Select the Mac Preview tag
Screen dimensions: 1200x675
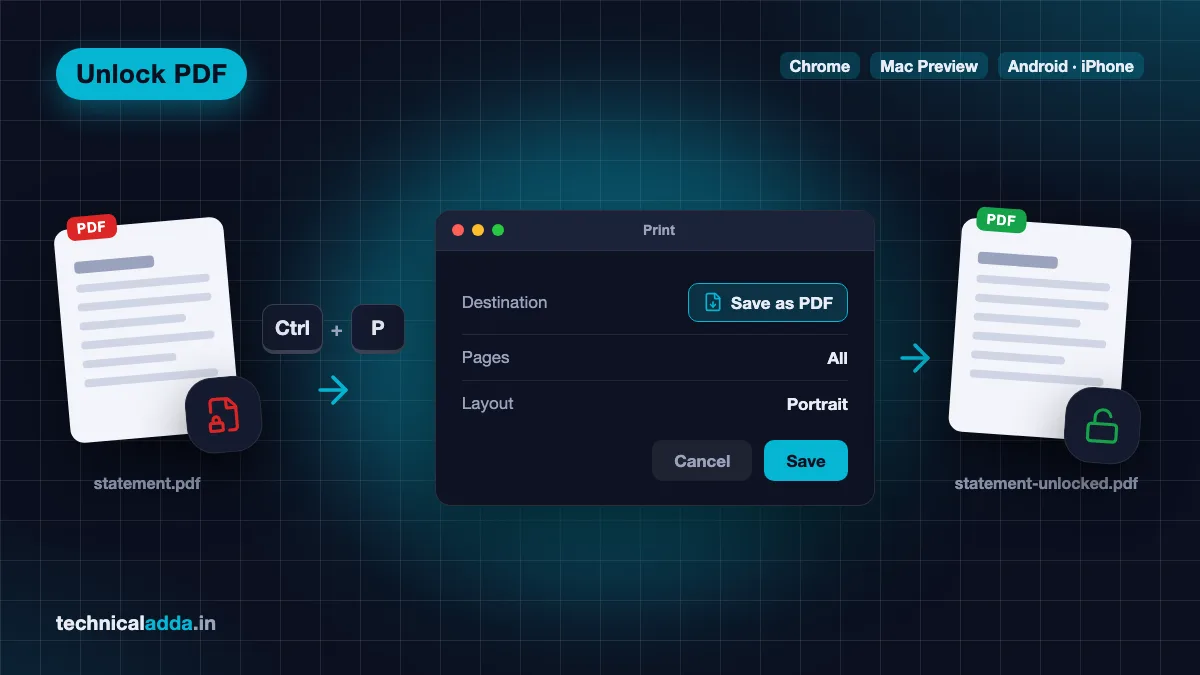(929, 66)
